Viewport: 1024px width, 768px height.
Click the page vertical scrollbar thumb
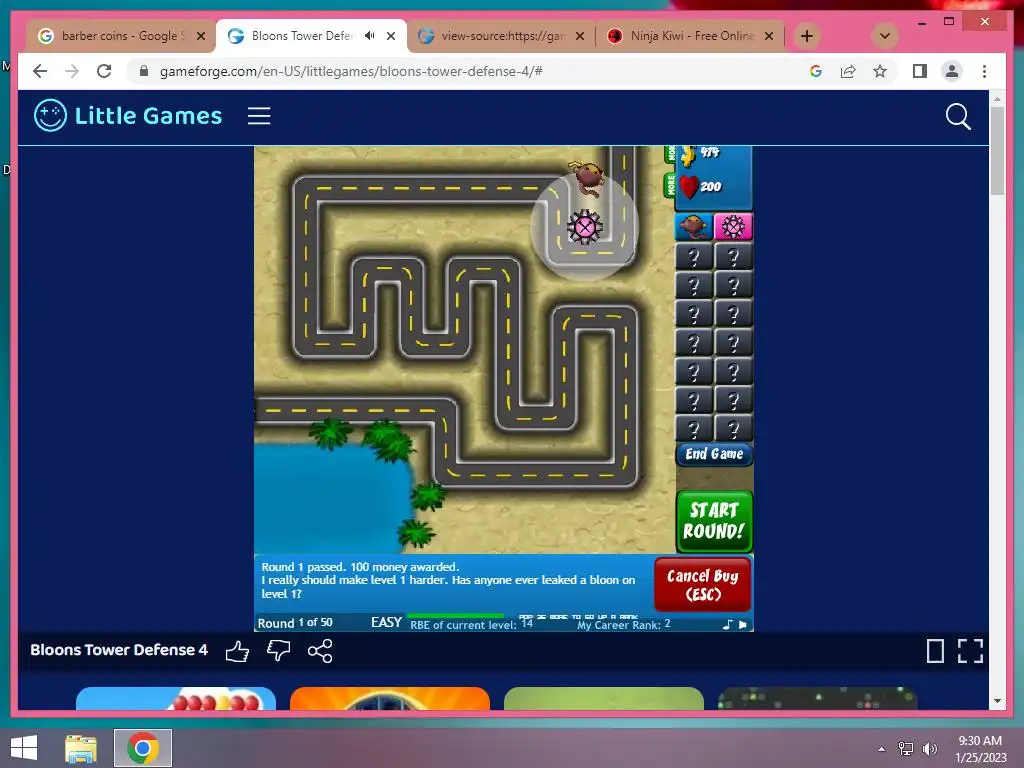[x=997, y=151]
